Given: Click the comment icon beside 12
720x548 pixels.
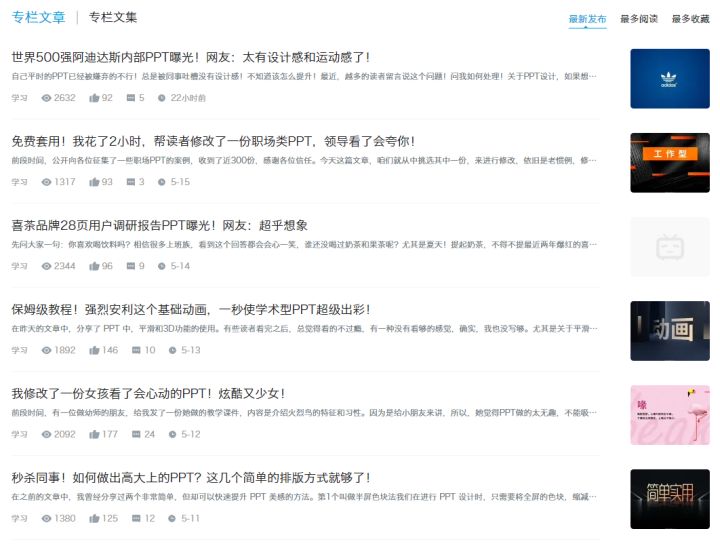Looking at the screenshot, I should [x=136, y=518].
